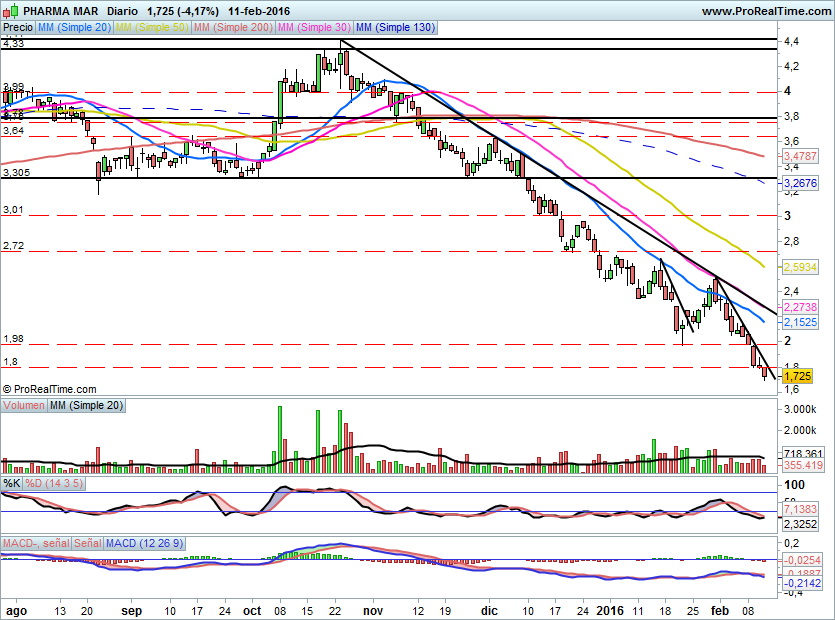The height and width of the screenshot is (620, 835).
Task: Open the www.ProRealTime.com link
Action: (x=765, y=11)
